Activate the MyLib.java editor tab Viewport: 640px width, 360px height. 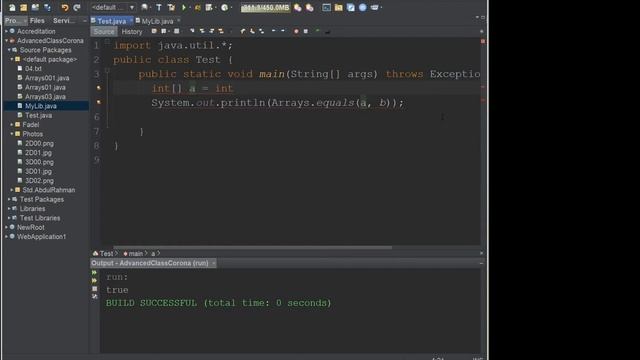pos(158,21)
